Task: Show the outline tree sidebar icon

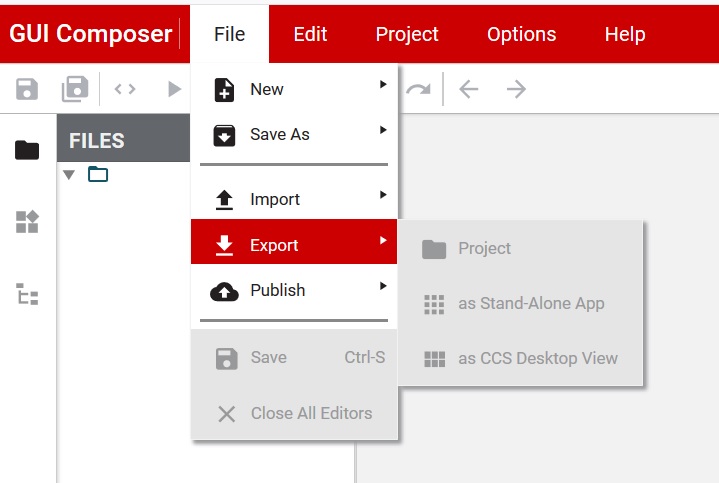Action: coord(27,294)
